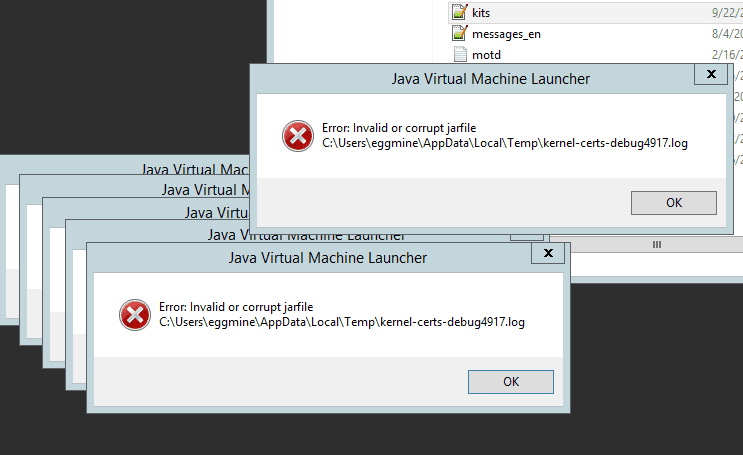
Task: Click OK in the upper right error dialog
Action: point(673,203)
